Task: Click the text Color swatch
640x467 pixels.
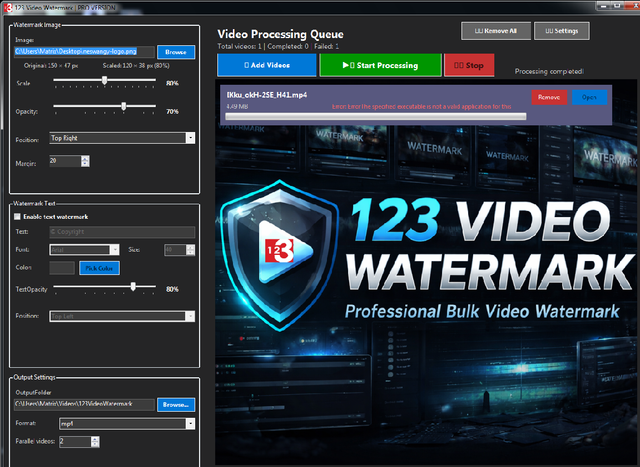Action: pos(62,268)
